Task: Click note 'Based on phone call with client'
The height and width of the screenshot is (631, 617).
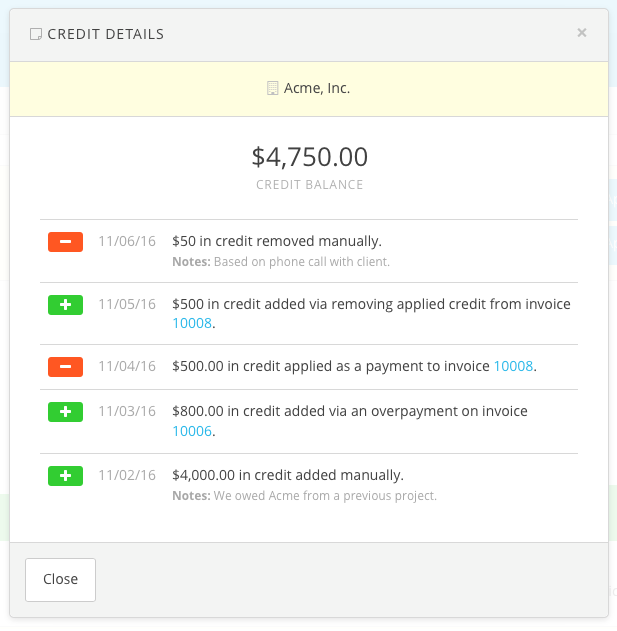Action: pyautogui.click(x=302, y=262)
